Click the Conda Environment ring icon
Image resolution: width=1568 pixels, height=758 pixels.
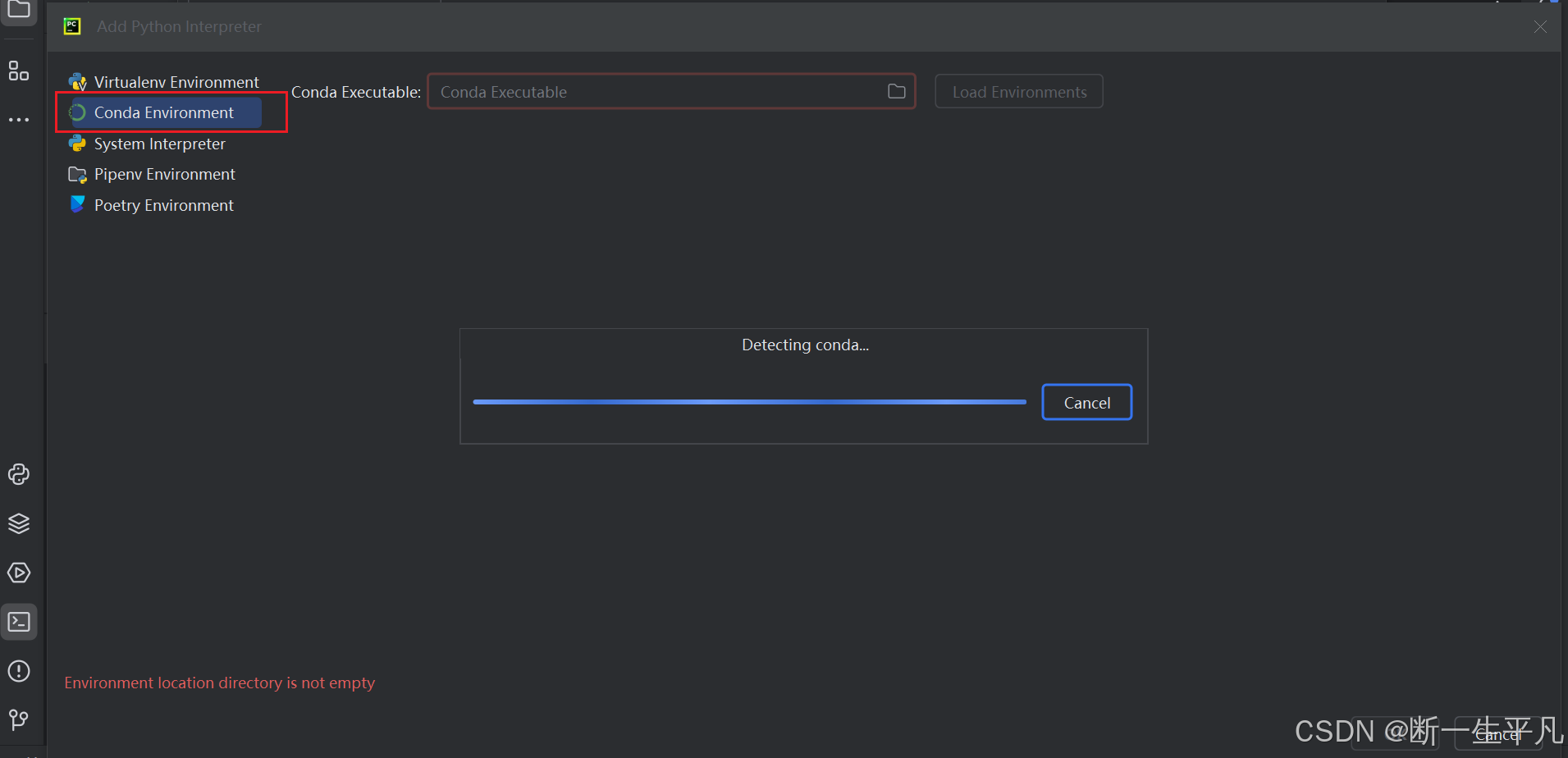tap(77, 112)
